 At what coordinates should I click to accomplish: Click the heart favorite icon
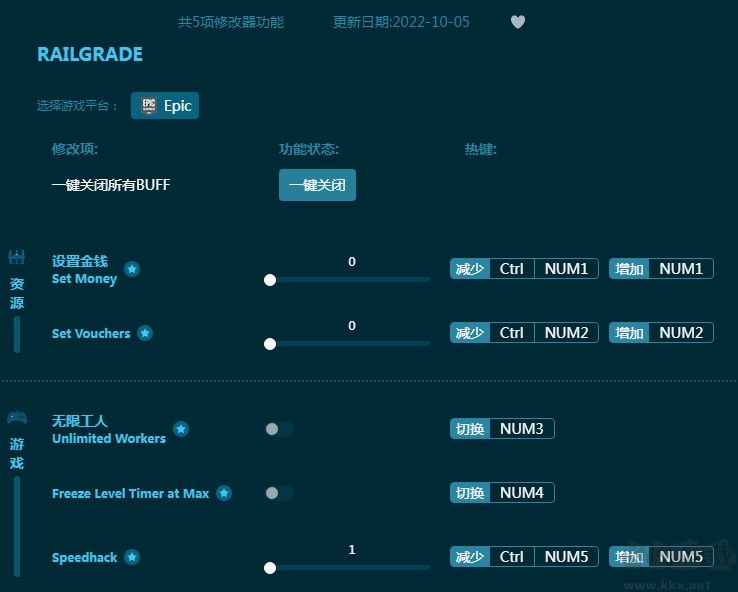point(518,22)
